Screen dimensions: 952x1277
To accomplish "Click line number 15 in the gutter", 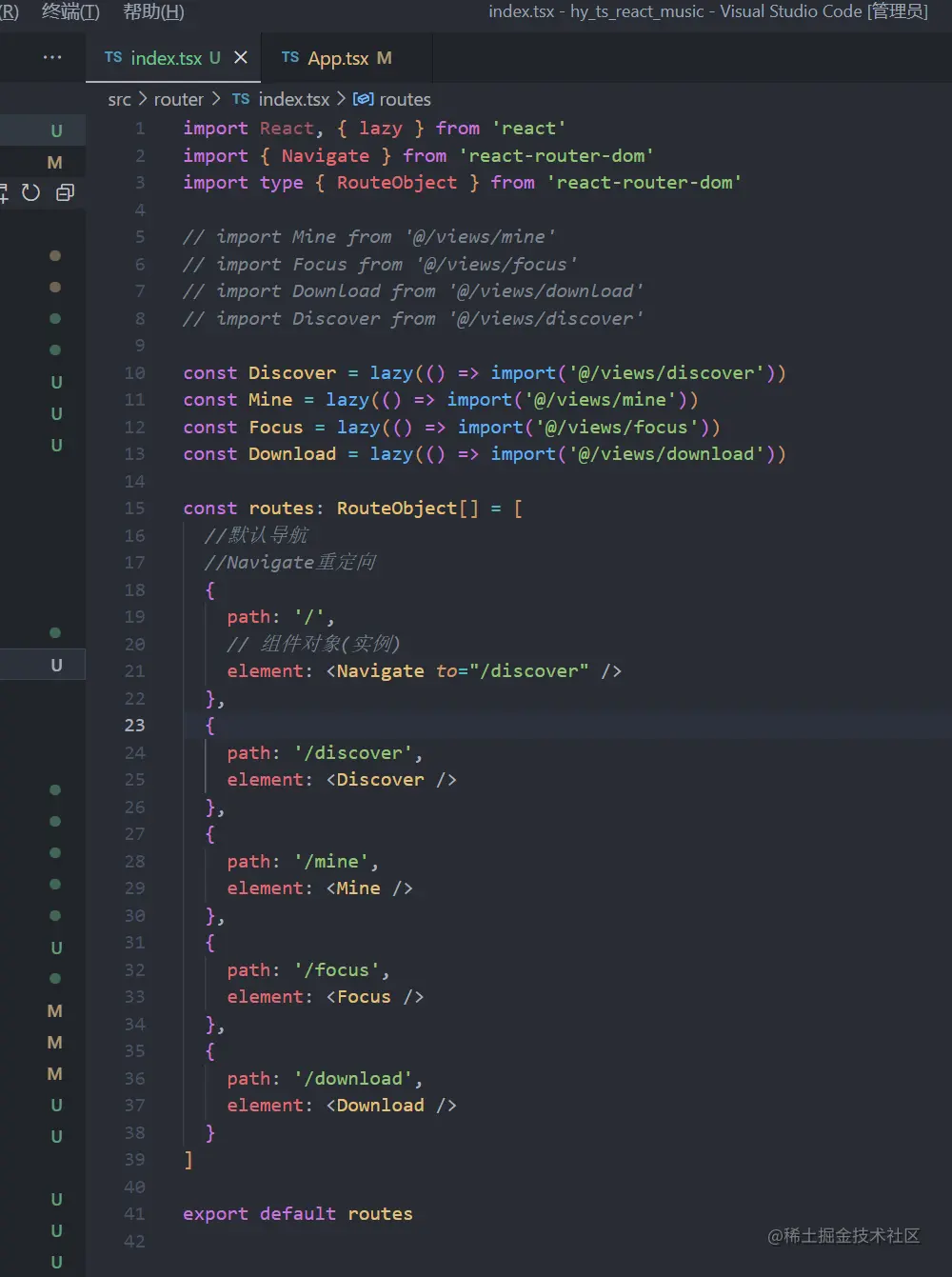I will (135, 509).
